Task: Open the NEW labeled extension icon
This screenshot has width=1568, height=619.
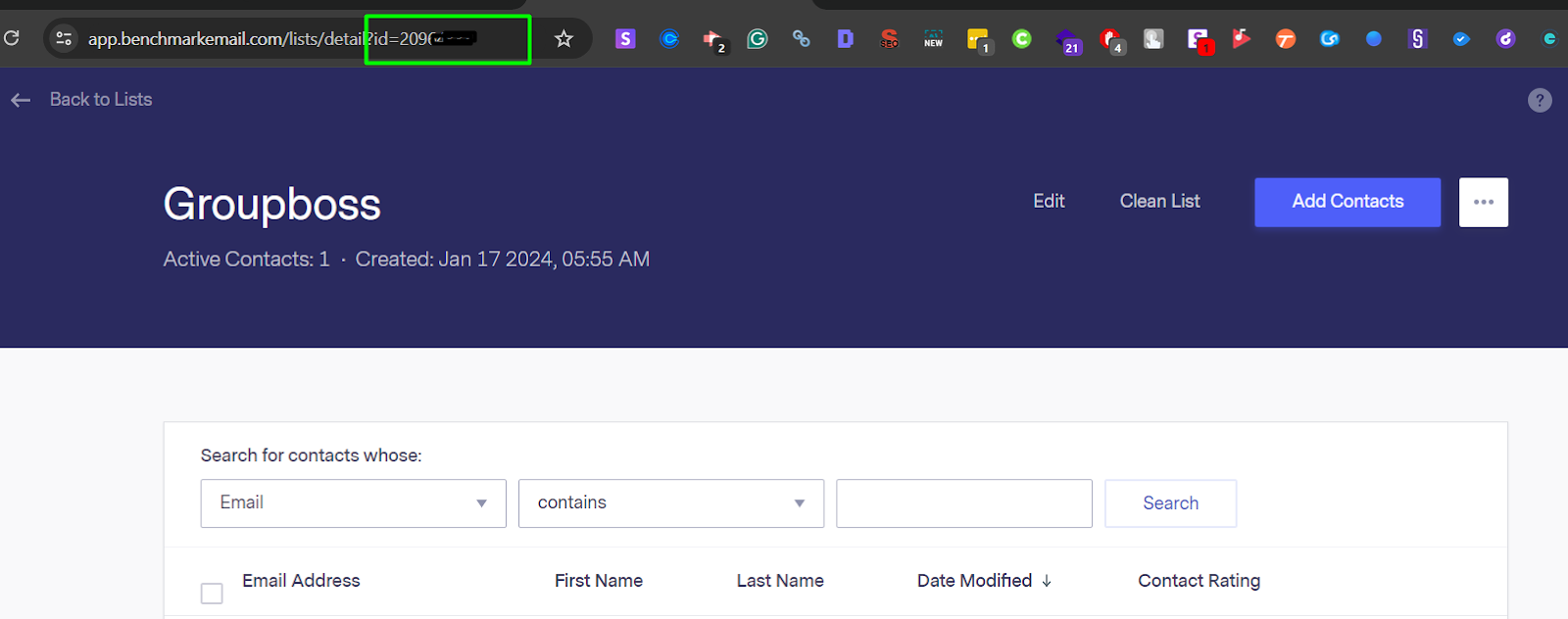Action: (933, 38)
